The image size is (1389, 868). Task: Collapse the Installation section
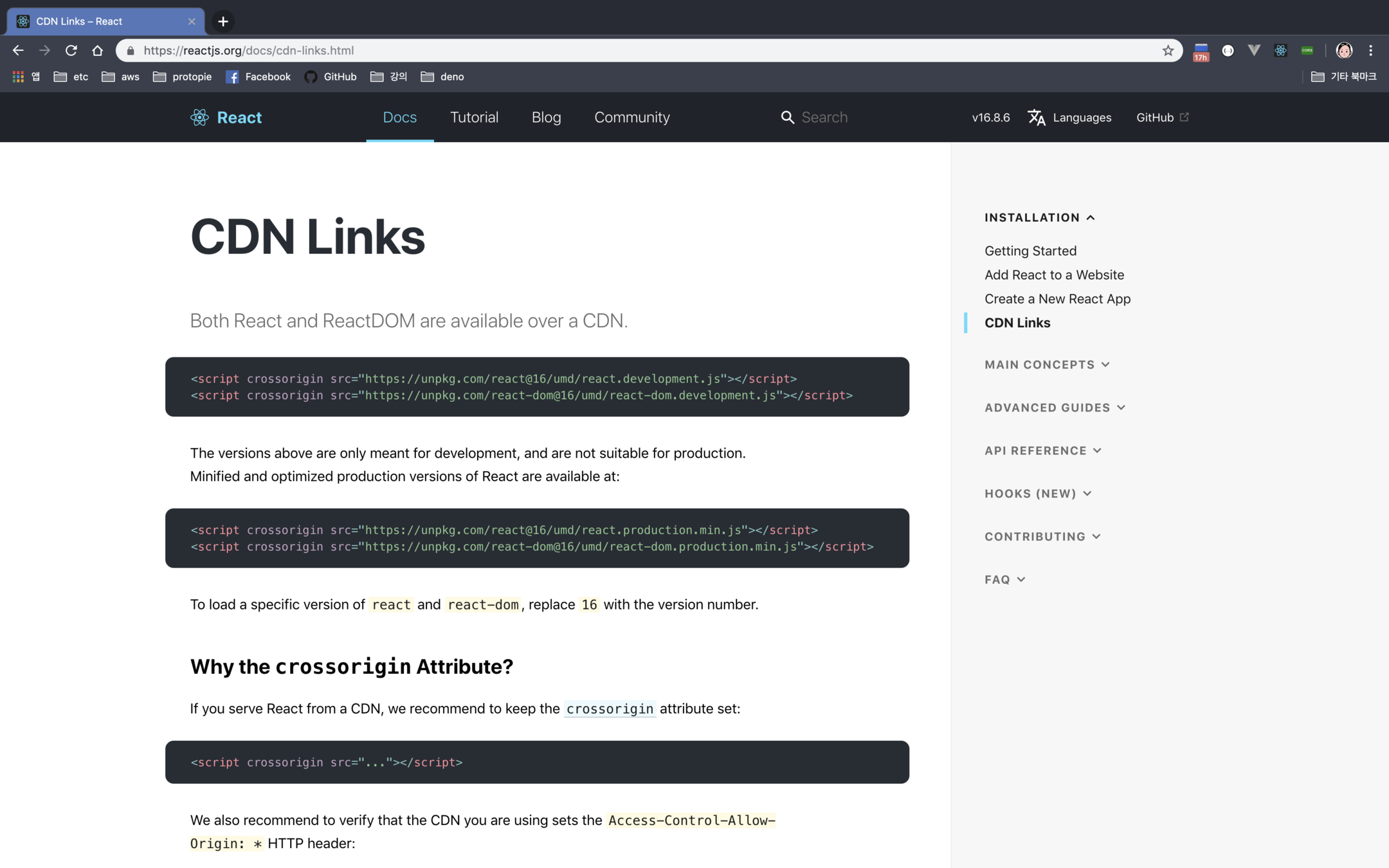[x=1039, y=217]
